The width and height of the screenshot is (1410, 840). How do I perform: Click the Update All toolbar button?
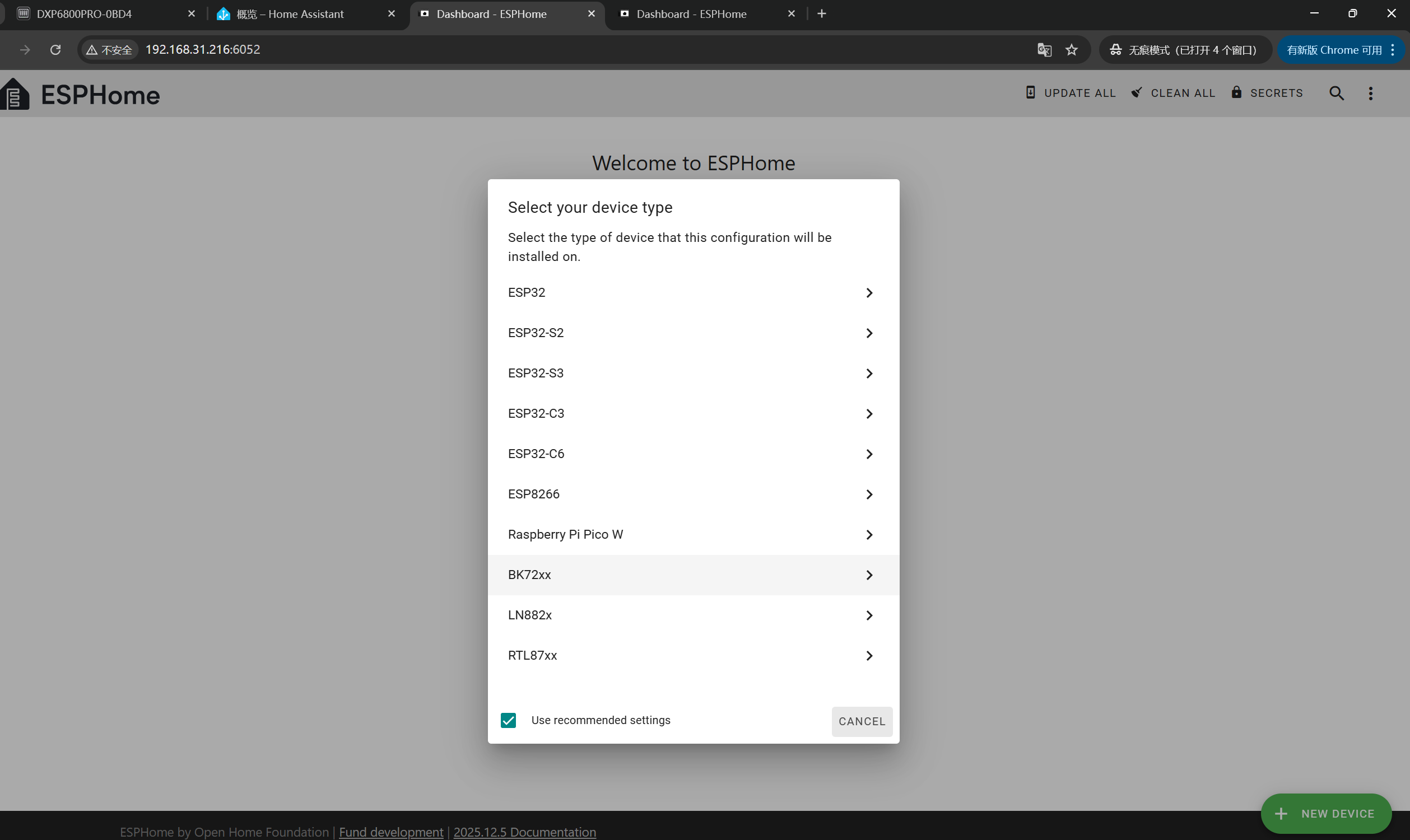click(x=1071, y=94)
